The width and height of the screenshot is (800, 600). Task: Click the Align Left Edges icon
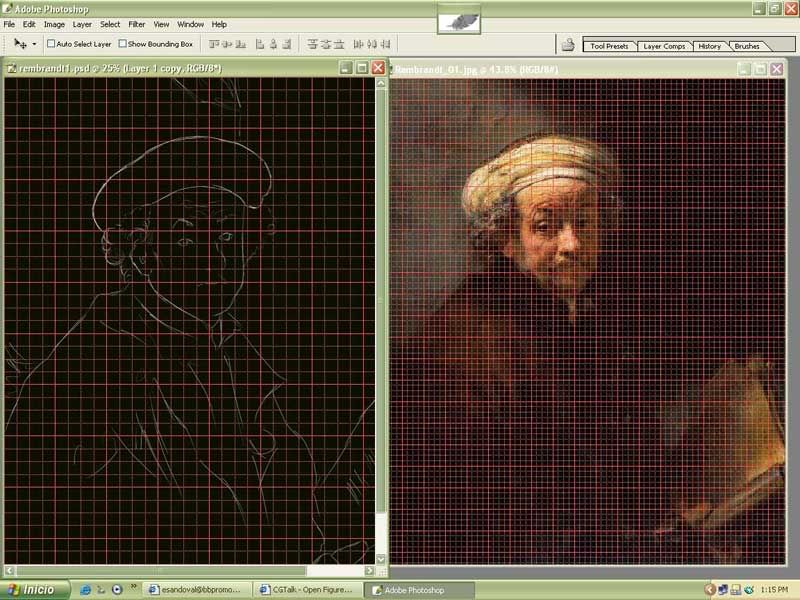point(261,44)
